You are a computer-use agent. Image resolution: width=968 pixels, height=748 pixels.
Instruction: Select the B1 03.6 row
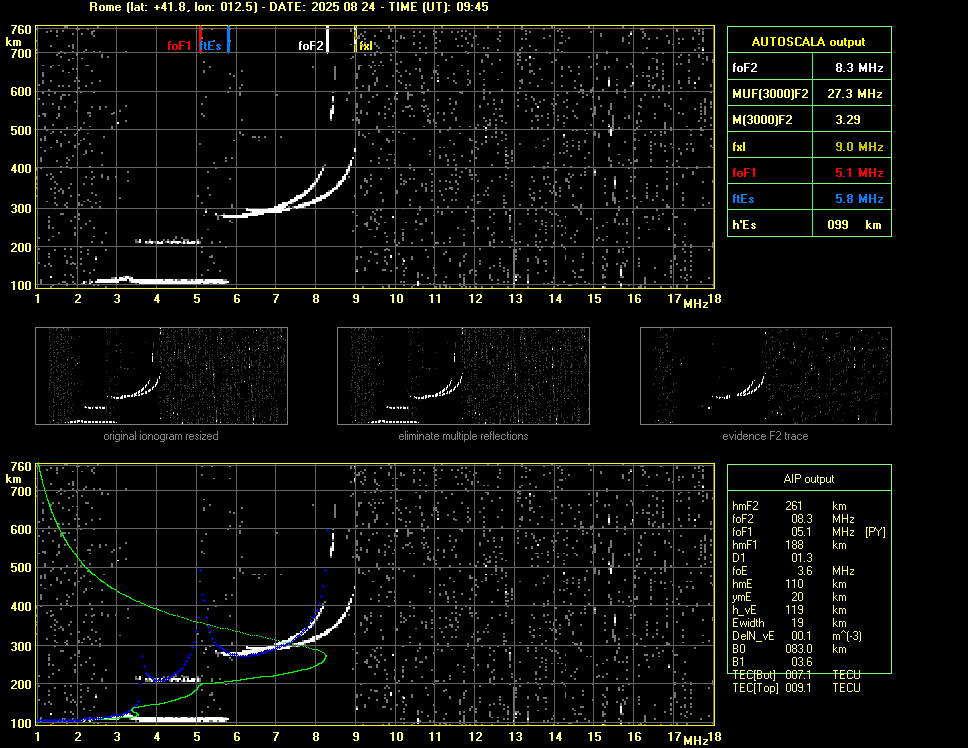pyautogui.click(x=772, y=662)
